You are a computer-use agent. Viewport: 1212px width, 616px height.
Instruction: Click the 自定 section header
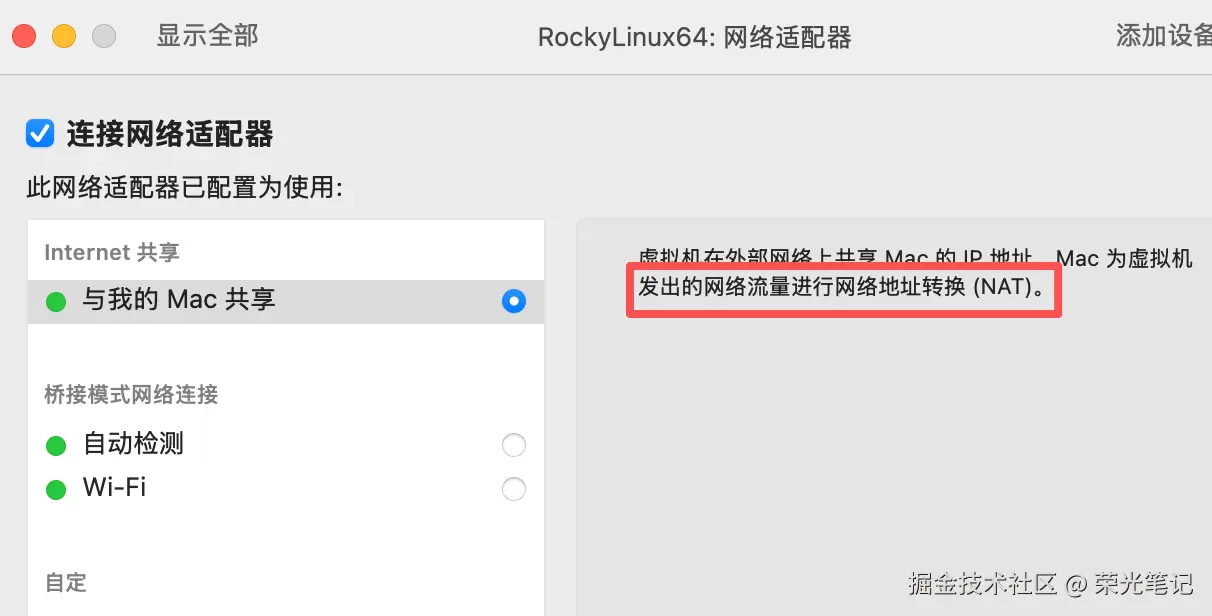pyautogui.click(x=66, y=582)
